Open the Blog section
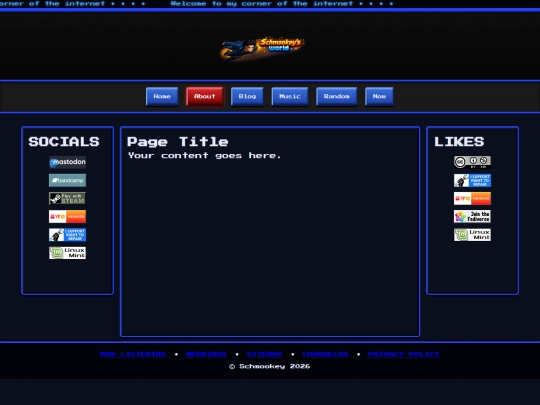Screen dimensions: 540x405 click(247, 96)
